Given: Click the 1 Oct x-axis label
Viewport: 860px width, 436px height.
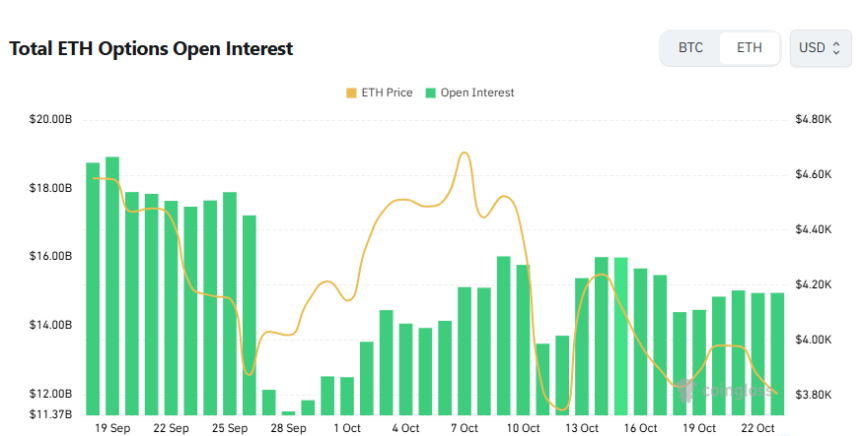Looking at the screenshot, I should [x=347, y=428].
